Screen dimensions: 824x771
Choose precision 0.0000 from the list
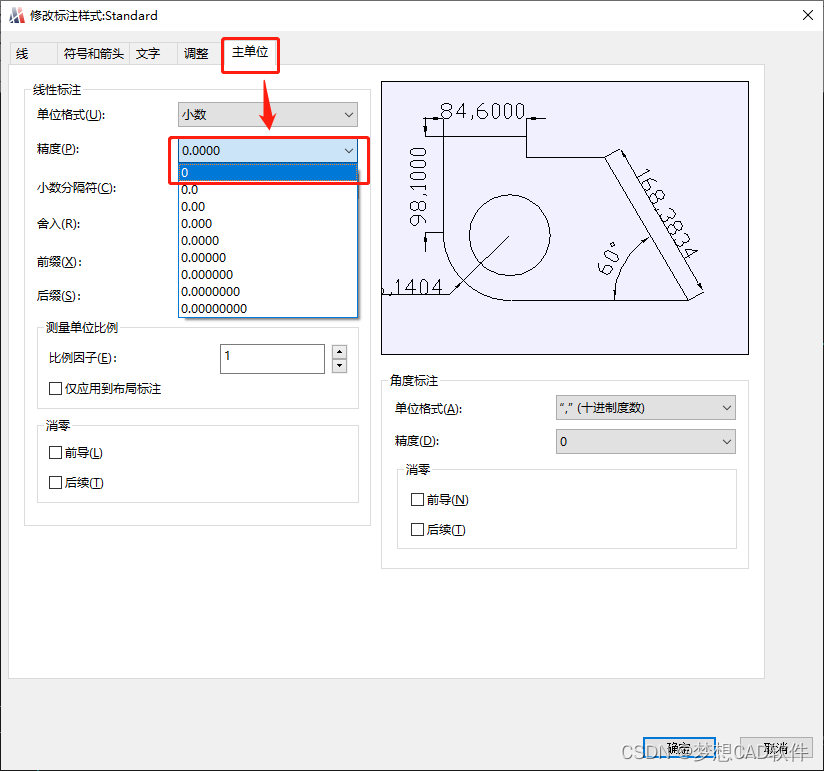tap(267, 241)
